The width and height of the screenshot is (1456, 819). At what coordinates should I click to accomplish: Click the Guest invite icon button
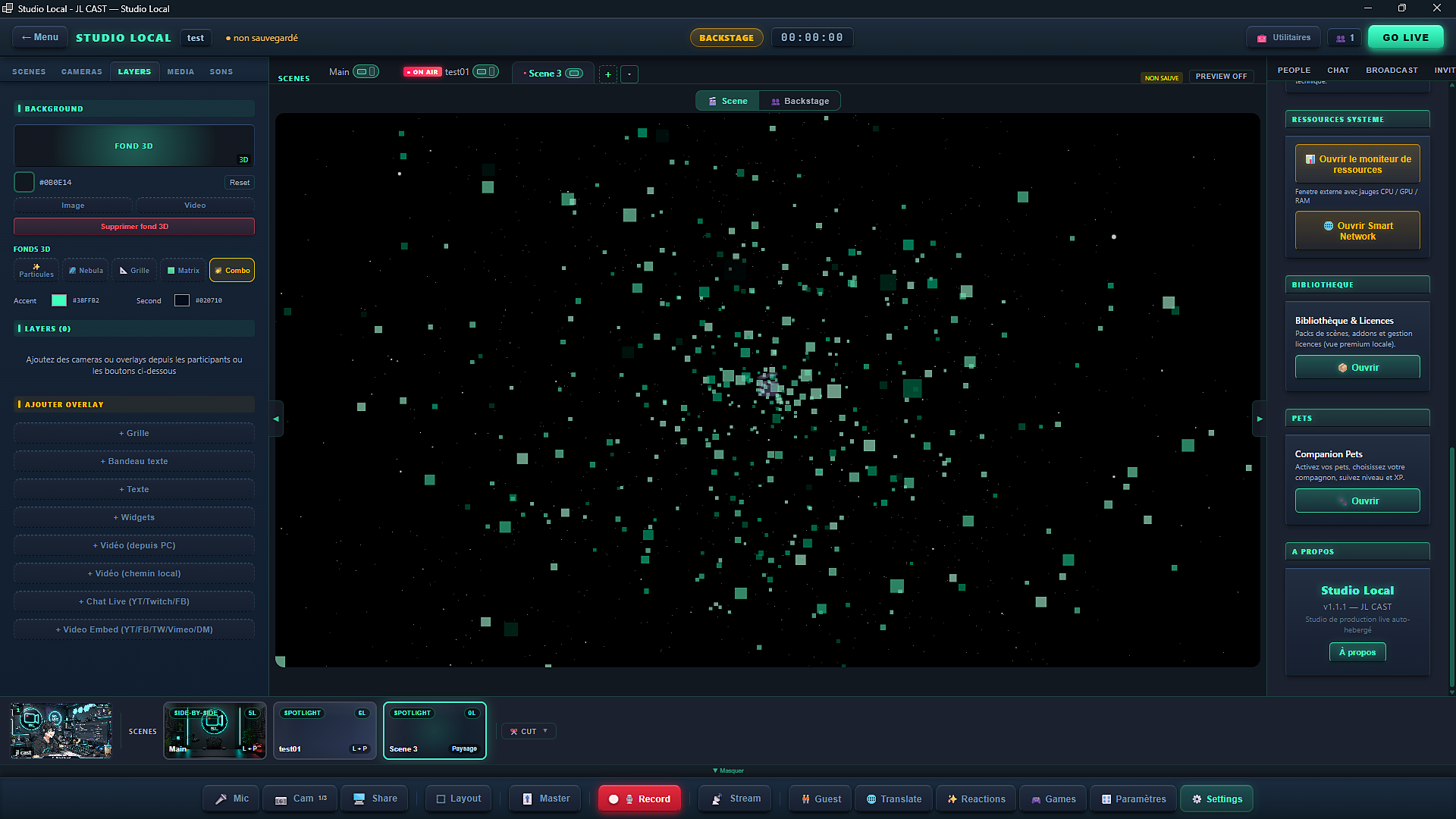coord(821,799)
